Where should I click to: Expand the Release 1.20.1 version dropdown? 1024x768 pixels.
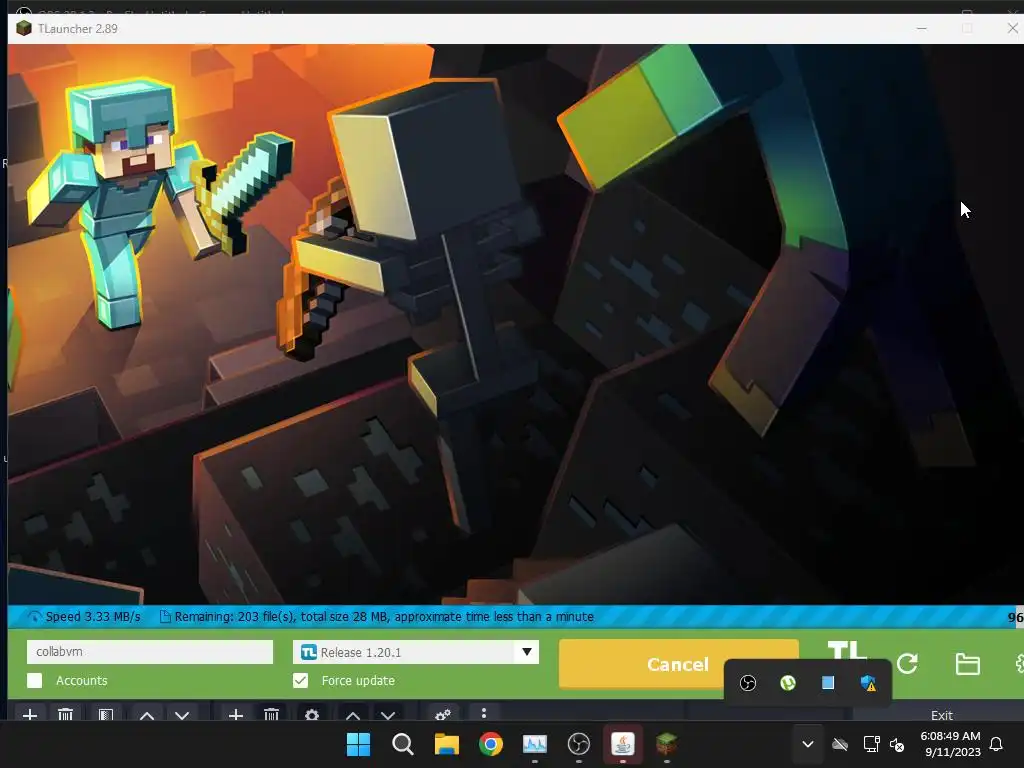(x=526, y=652)
